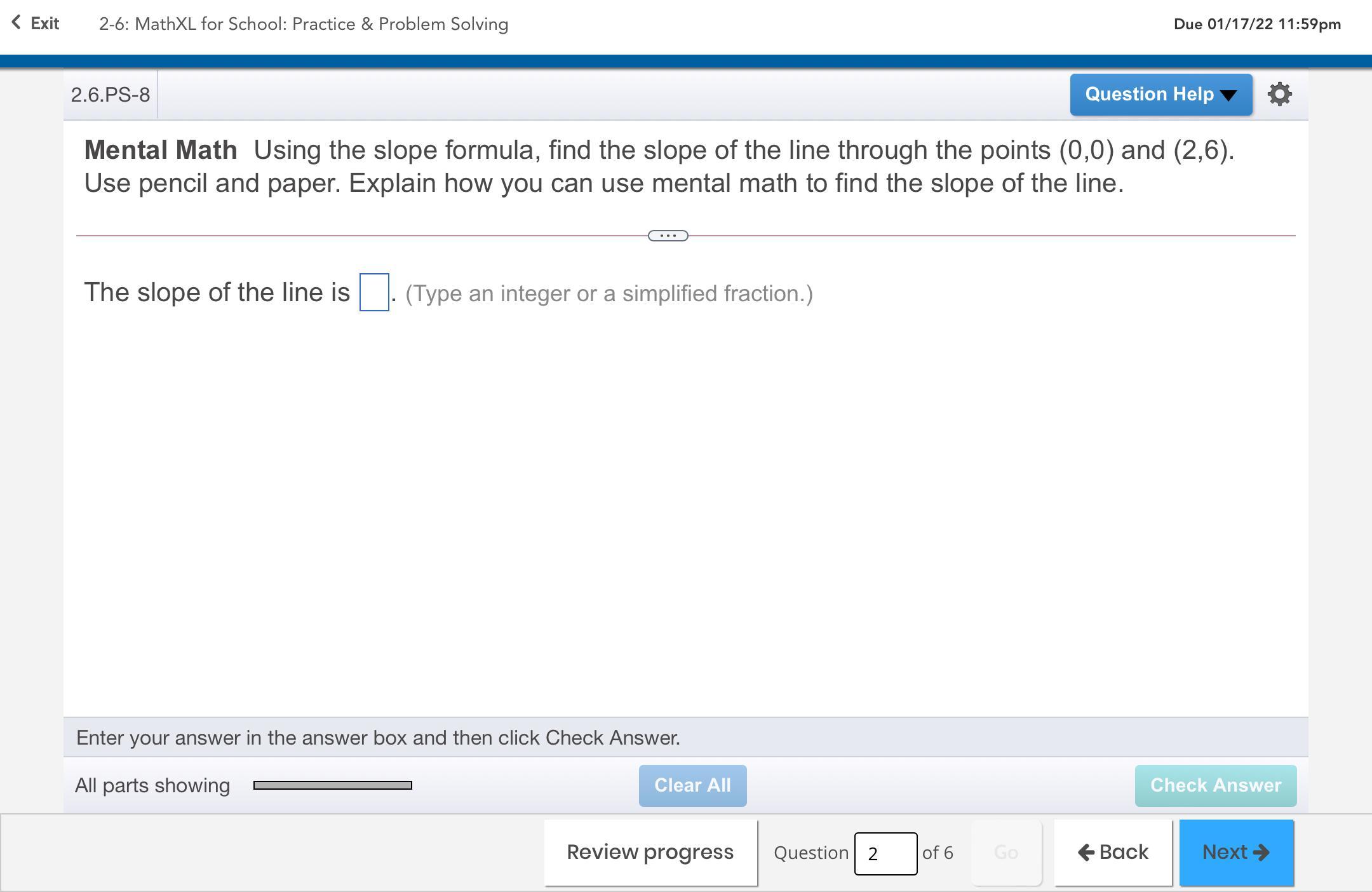Click the Go button
The height and width of the screenshot is (892, 1372).
[1006, 853]
